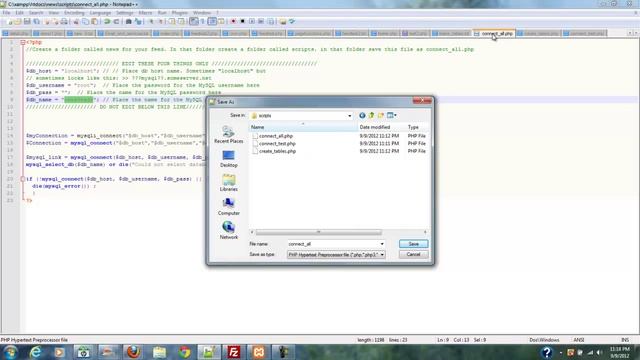Viewport: 640px width, 360px height.
Task: Switch to the connect_all.php editor tab
Action: click(x=494, y=33)
